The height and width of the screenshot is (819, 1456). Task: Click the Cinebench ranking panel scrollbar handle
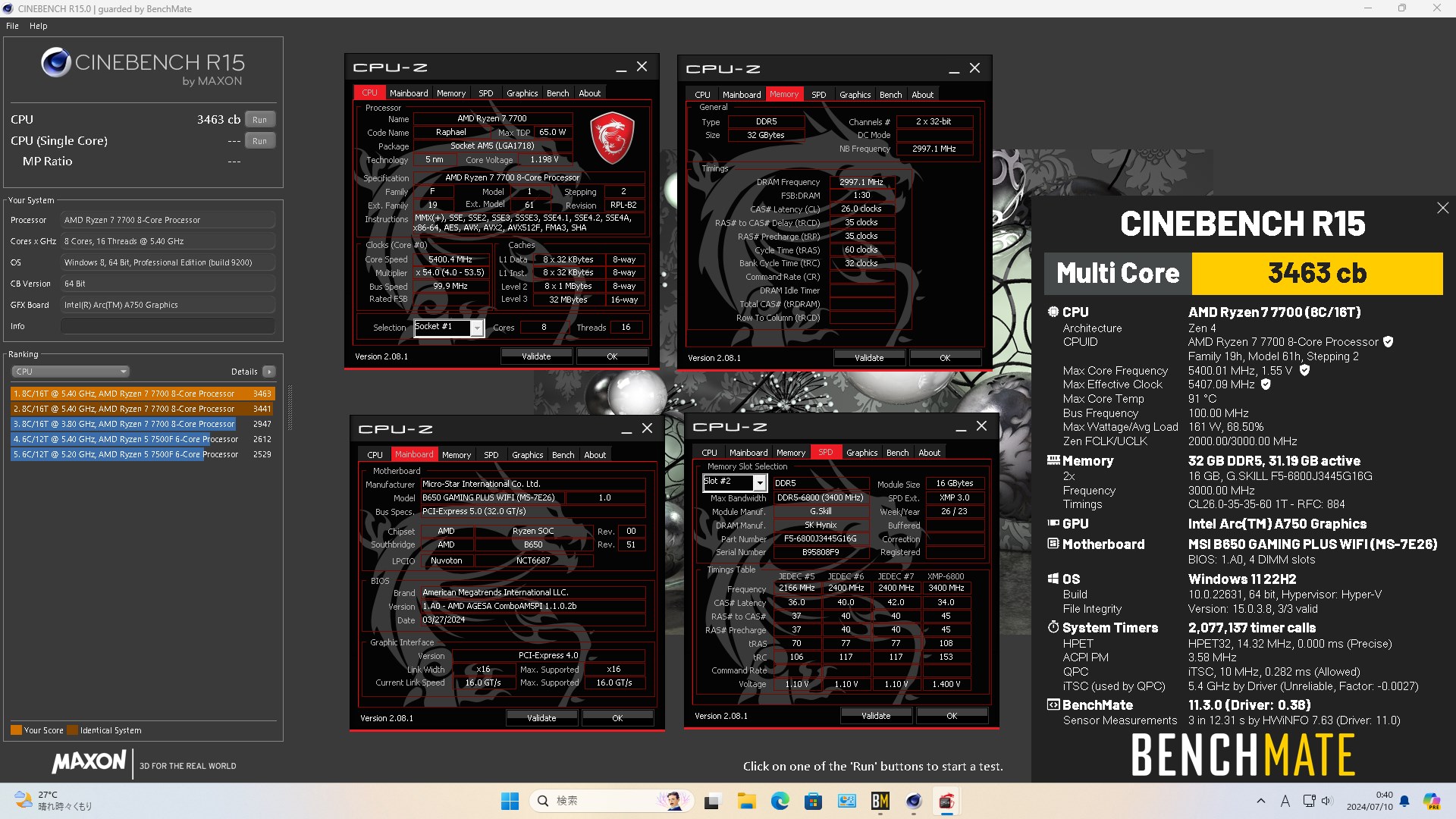click(289, 408)
